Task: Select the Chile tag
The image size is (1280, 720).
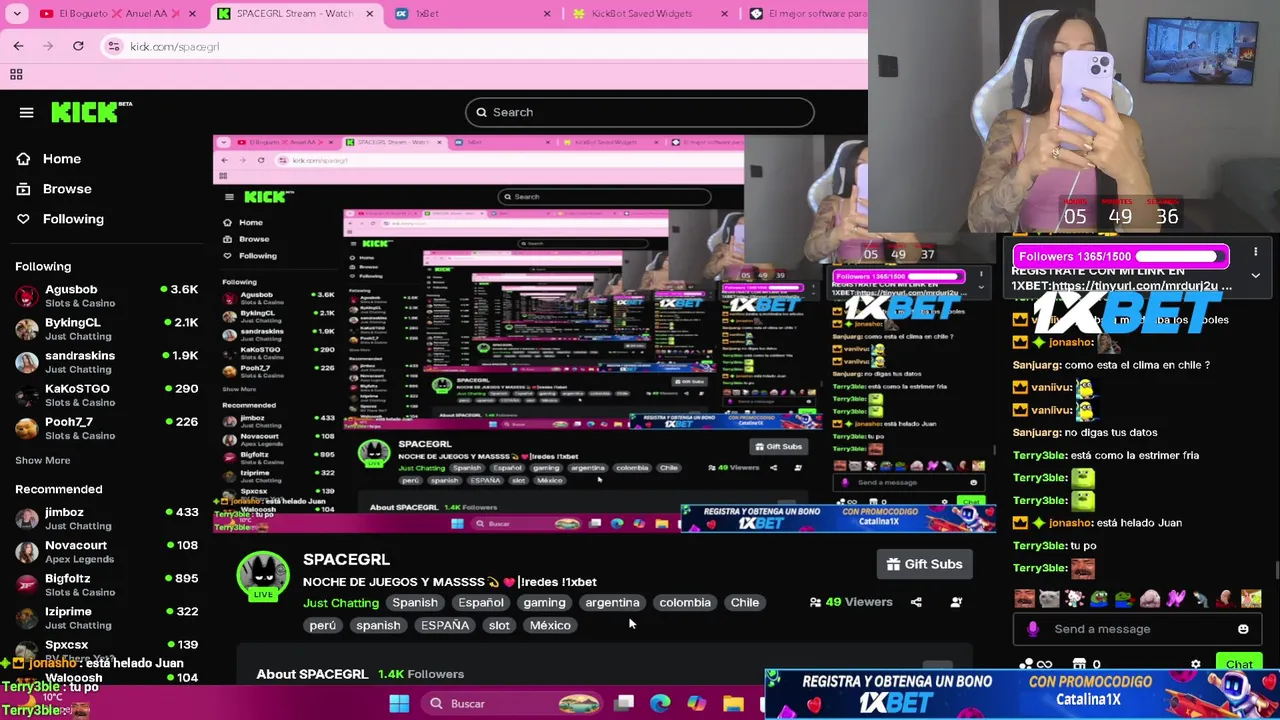Action: pos(744,603)
